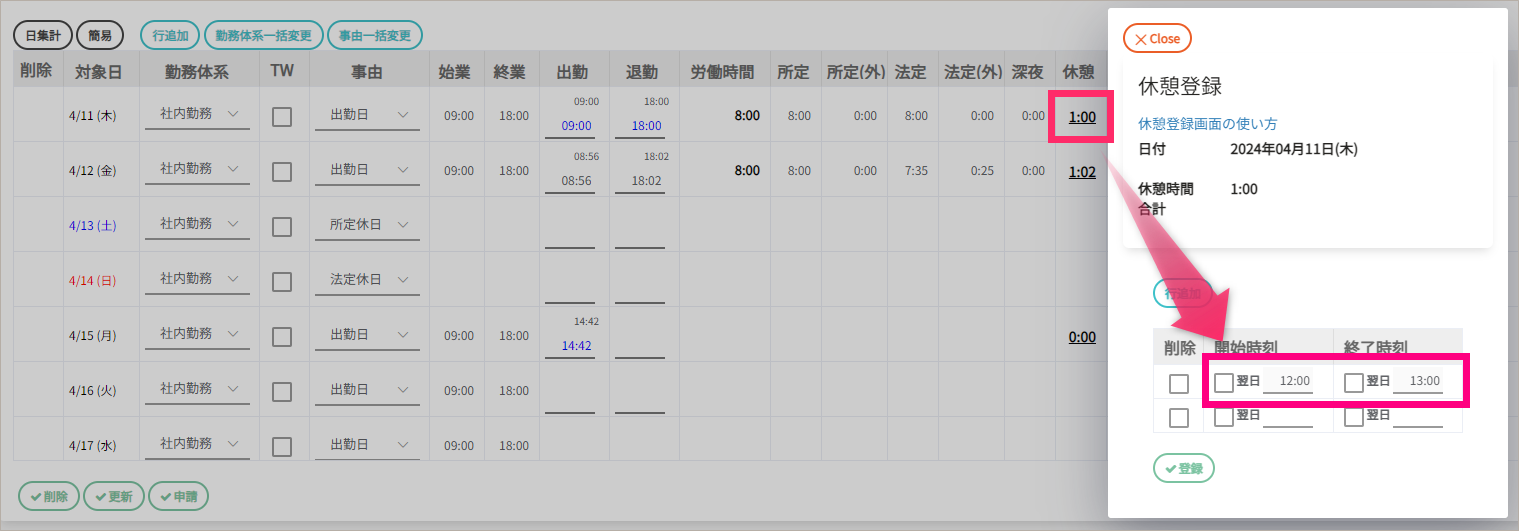The height and width of the screenshot is (531, 1519).
Task: Close the 休憩登録 panel
Action: pos(1157,39)
